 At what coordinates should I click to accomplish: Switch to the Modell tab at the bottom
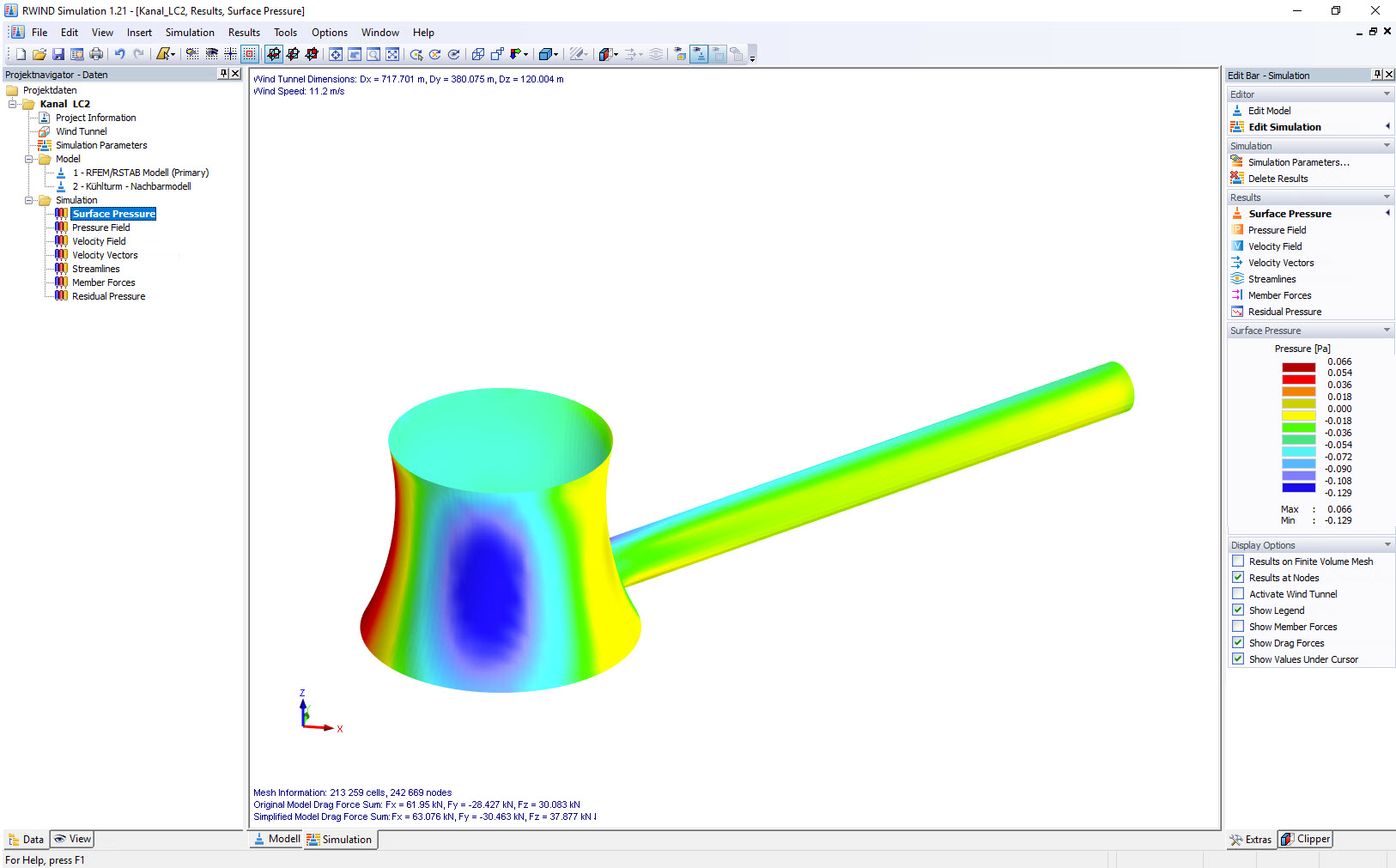[276, 840]
